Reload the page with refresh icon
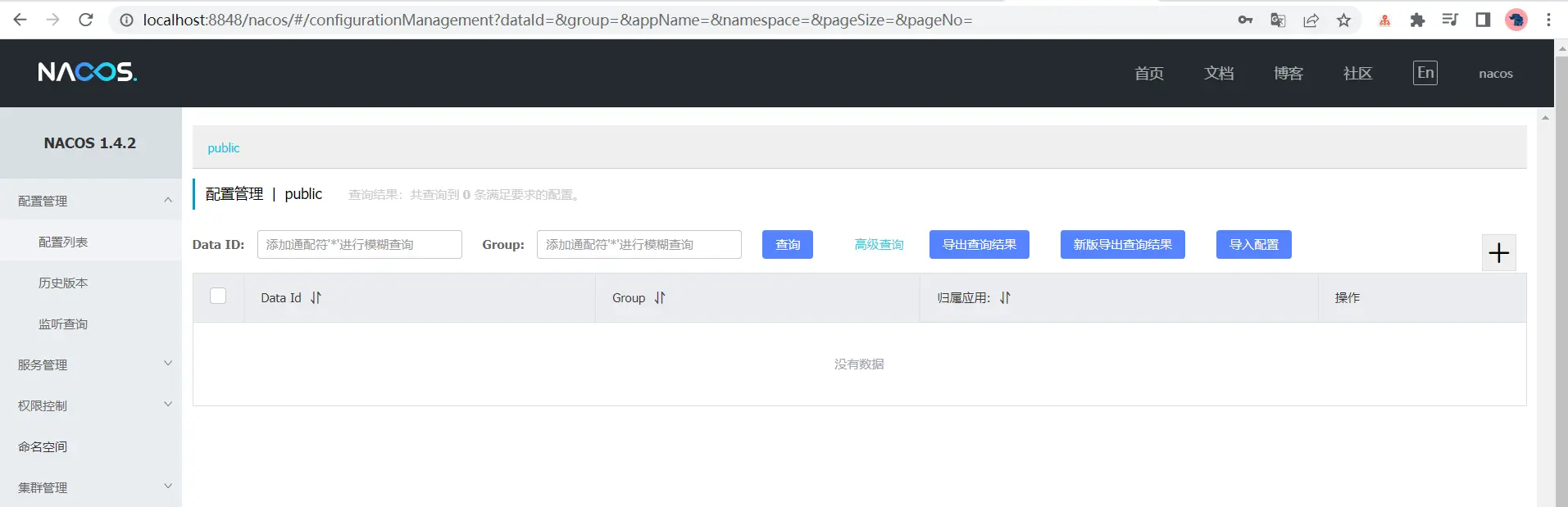The image size is (1568, 507). point(85,20)
